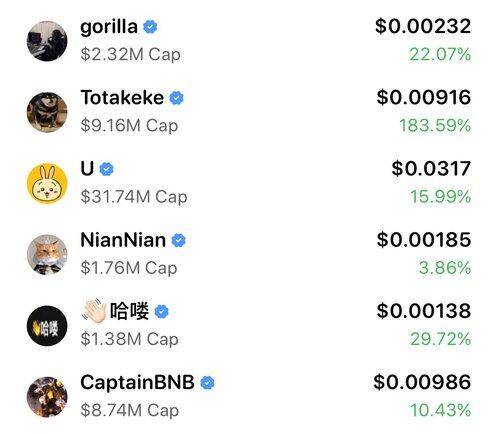Open the NianNian cat avatar
This screenshot has height=434, width=500.
tap(47, 254)
